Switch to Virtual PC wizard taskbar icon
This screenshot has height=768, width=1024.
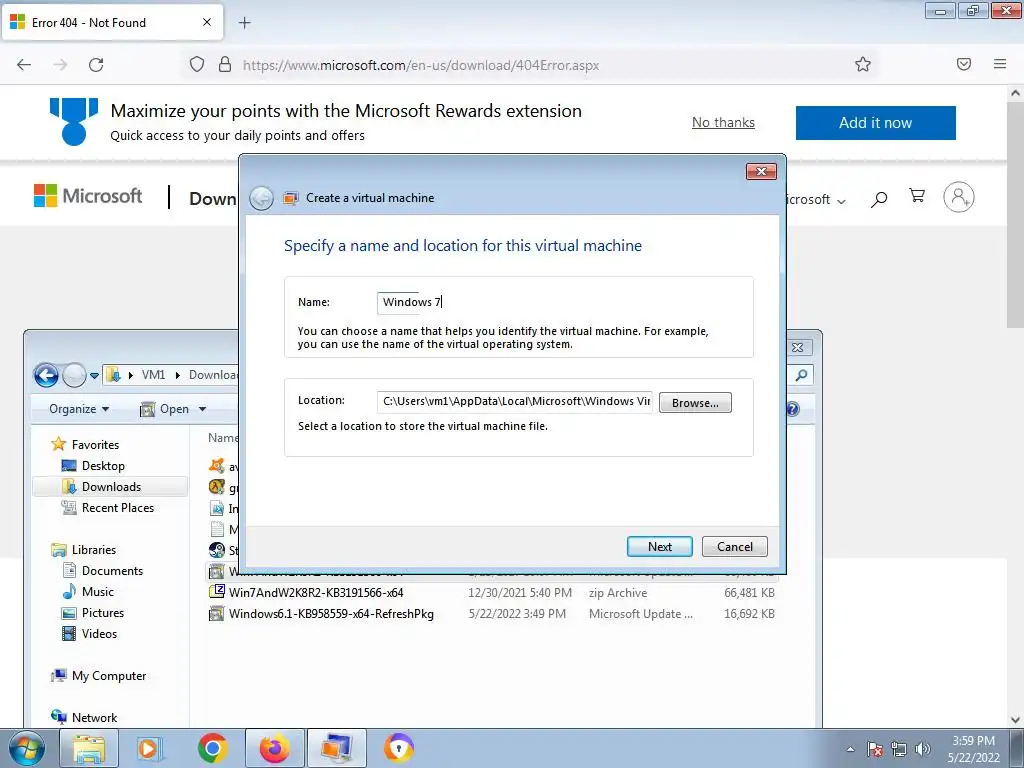click(337, 748)
